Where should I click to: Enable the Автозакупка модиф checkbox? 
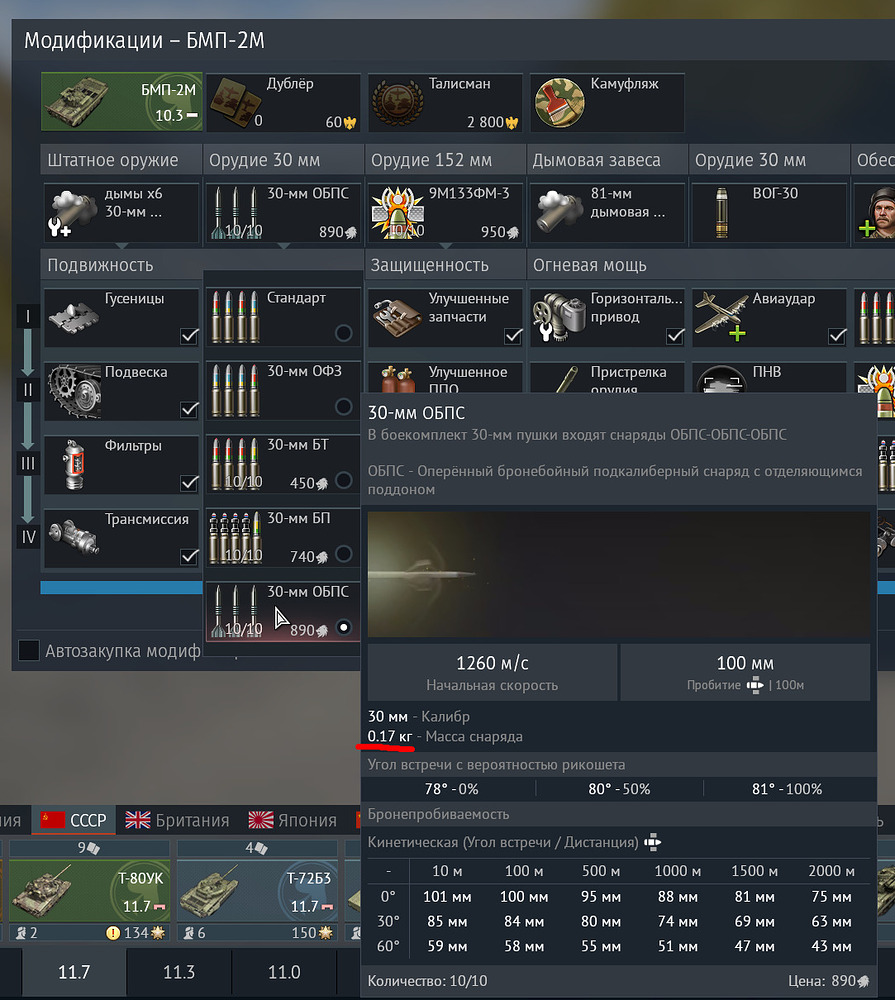(x=29, y=651)
